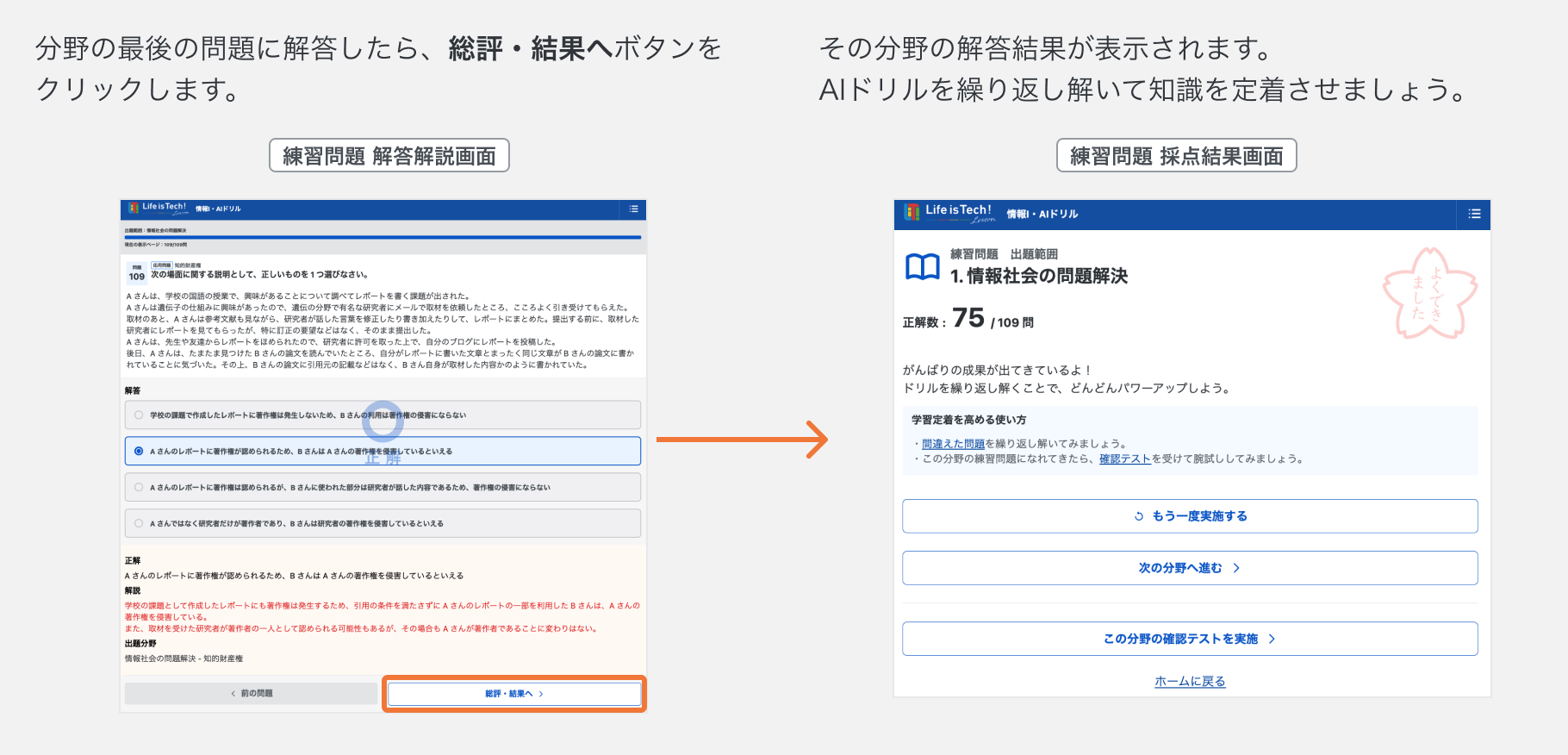Click Life is Tech logo in right screen
This screenshot has height=755, width=1568.
click(x=949, y=213)
